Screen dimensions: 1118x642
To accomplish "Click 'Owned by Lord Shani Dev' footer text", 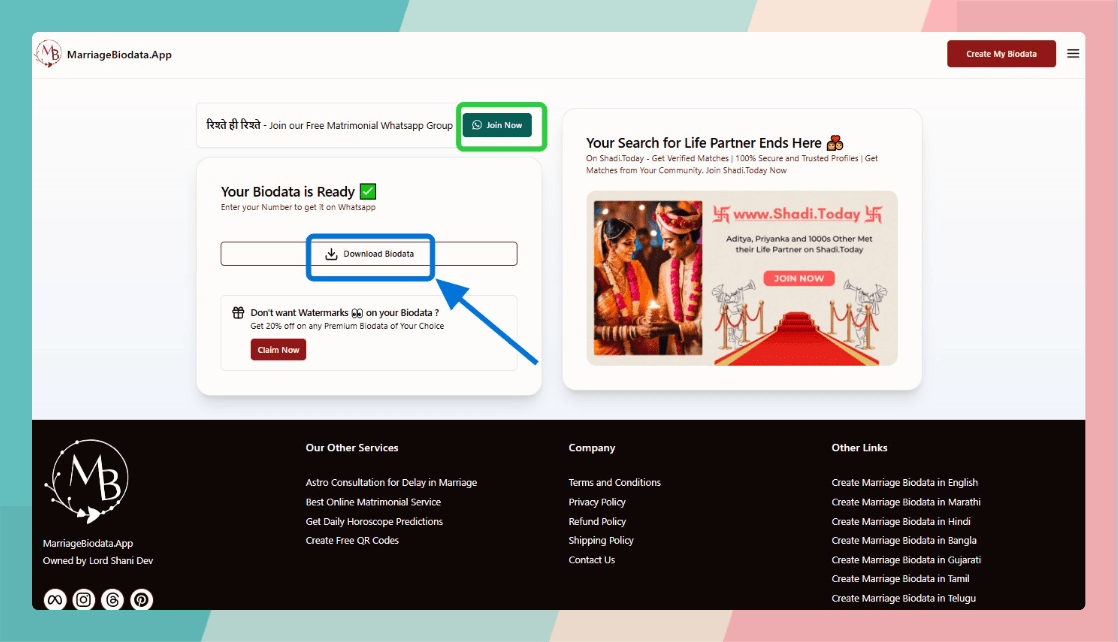I will [x=98, y=560].
